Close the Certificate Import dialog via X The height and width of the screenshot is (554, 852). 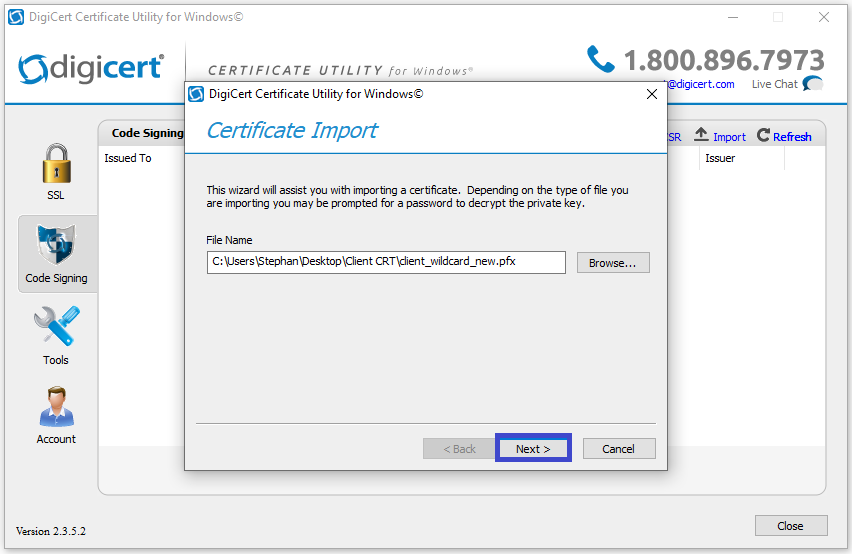pos(652,94)
